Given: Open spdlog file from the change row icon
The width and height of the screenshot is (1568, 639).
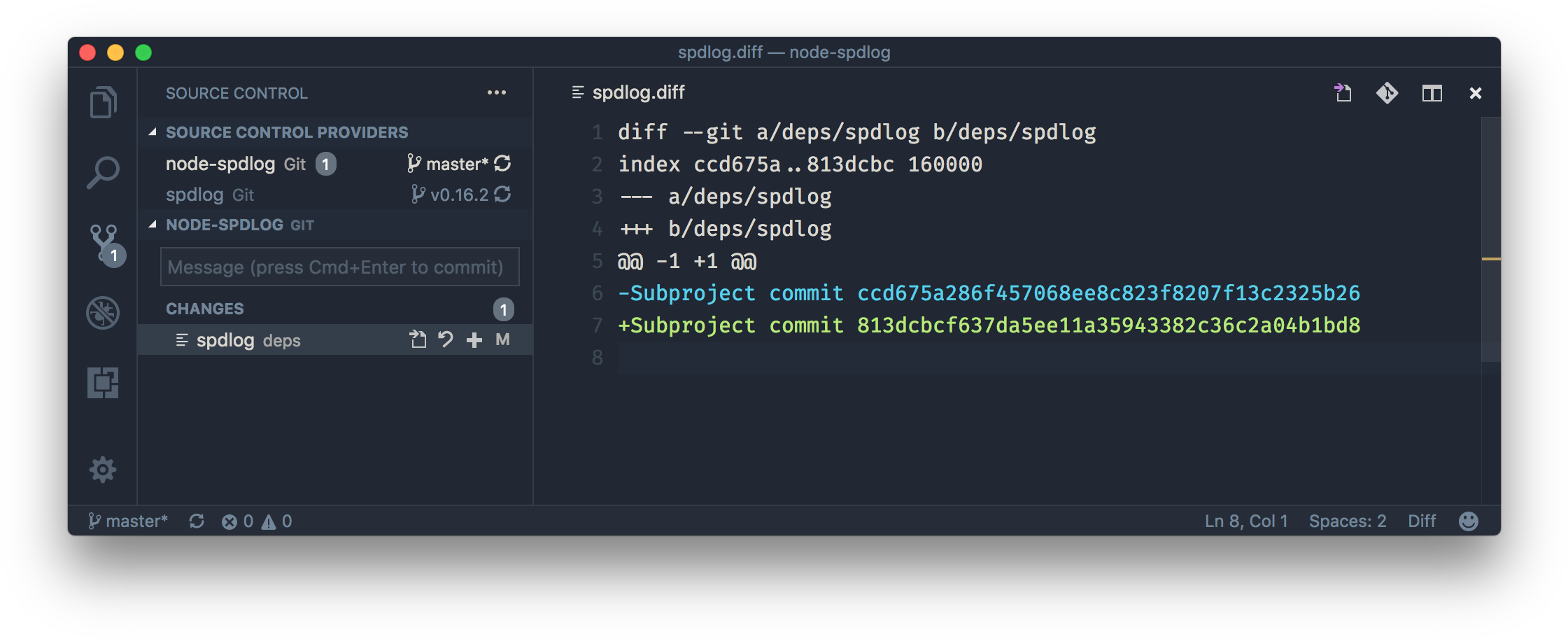Looking at the screenshot, I should [x=418, y=339].
